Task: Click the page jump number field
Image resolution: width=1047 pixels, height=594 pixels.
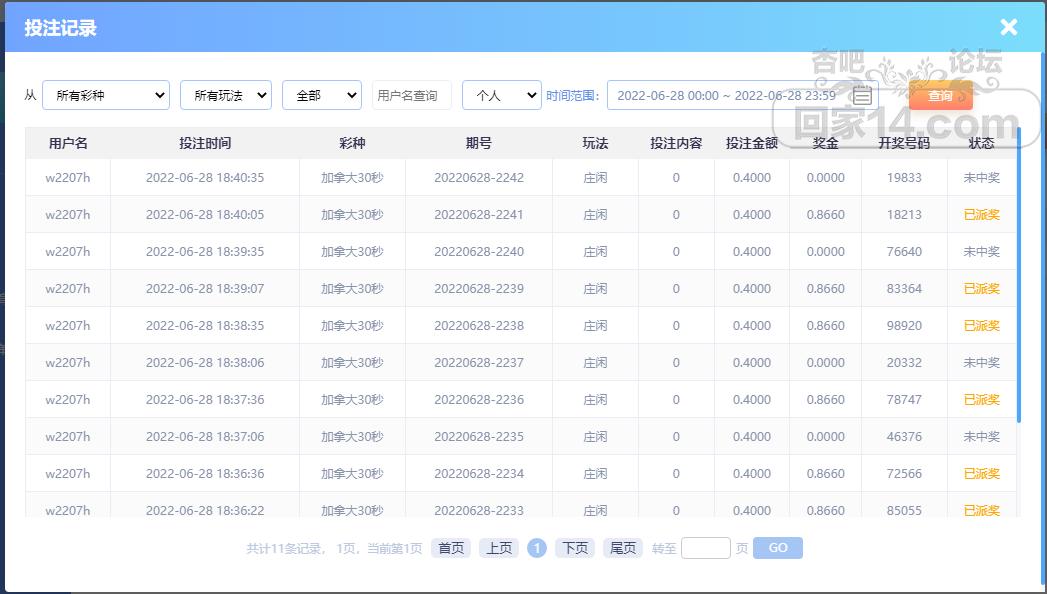Action: click(705, 548)
